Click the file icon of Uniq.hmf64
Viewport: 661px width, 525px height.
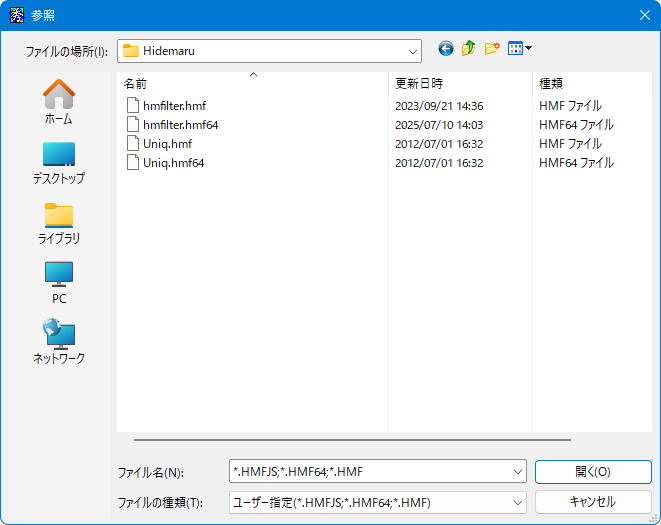click(133, 162)
